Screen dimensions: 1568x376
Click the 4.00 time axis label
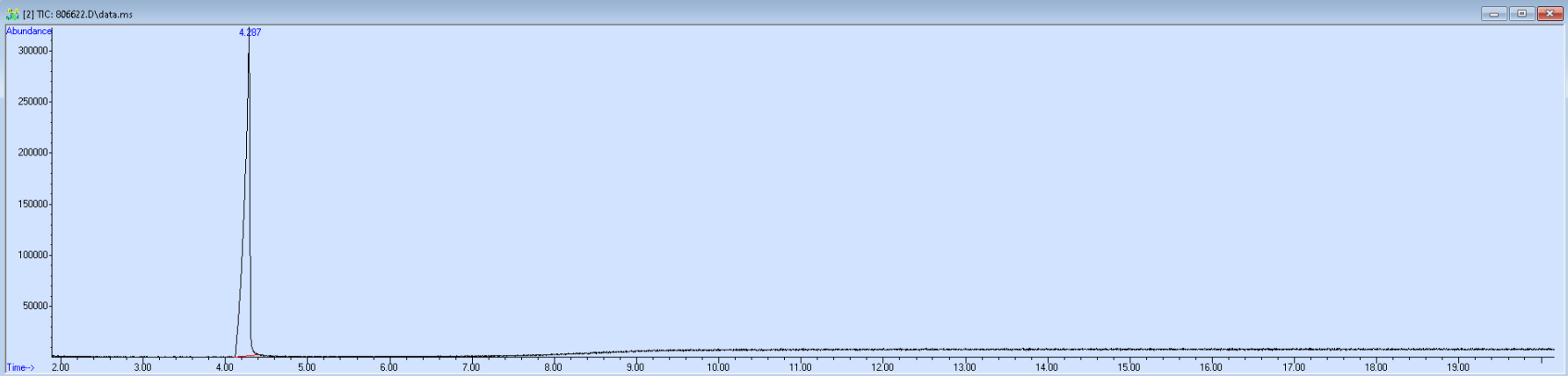pos(224,367)
